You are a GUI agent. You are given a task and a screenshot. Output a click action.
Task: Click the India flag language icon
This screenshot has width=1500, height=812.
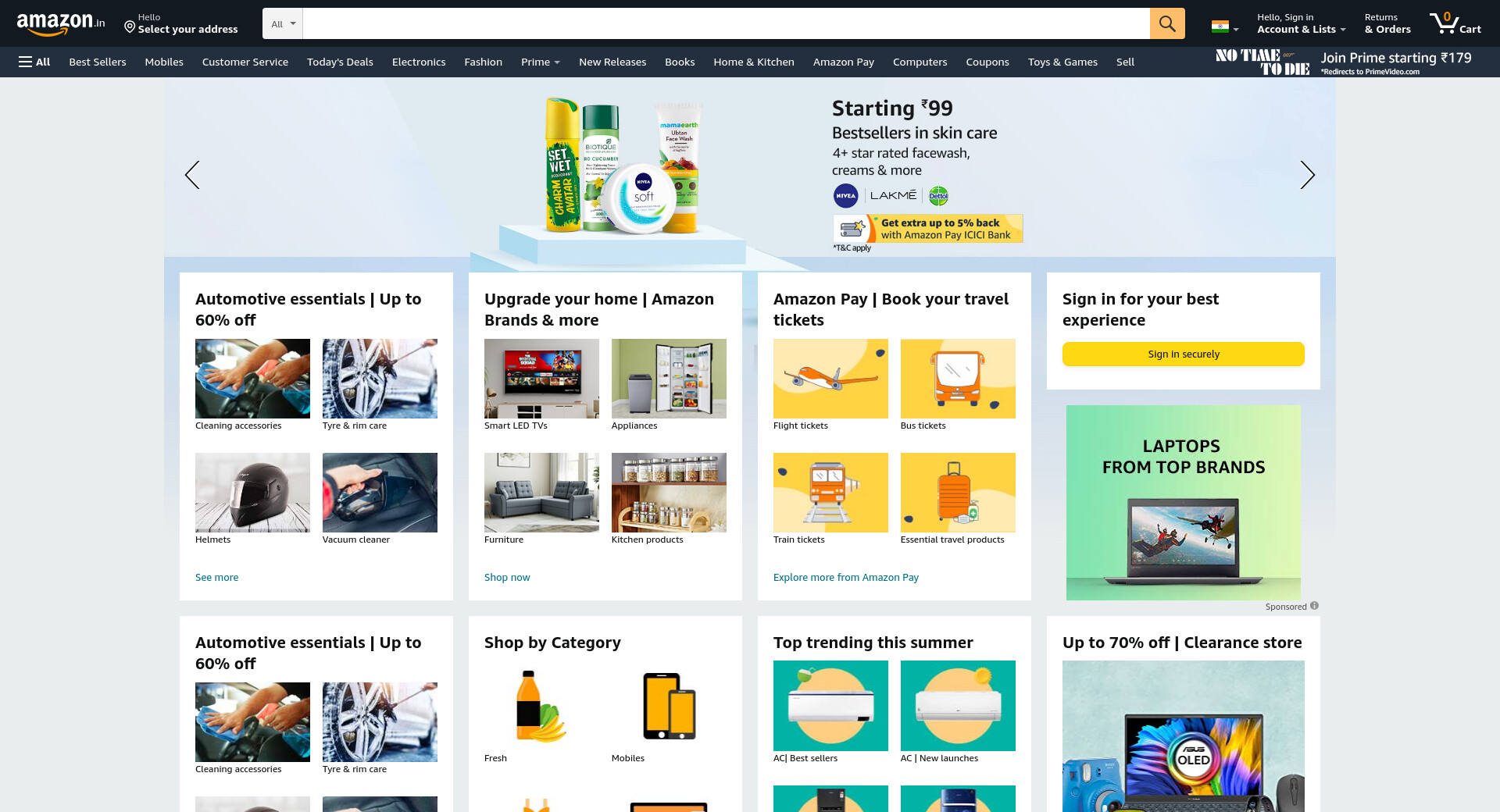point(1220,26)
